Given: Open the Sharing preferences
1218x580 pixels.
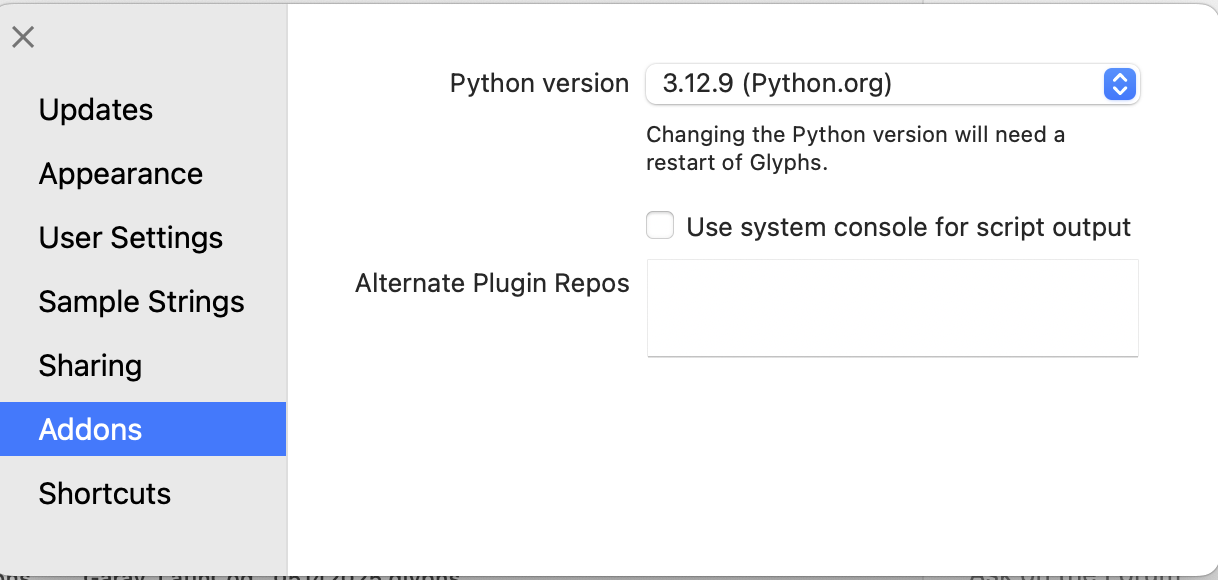Looking at the screenshot, I should (x=90, y=366).
